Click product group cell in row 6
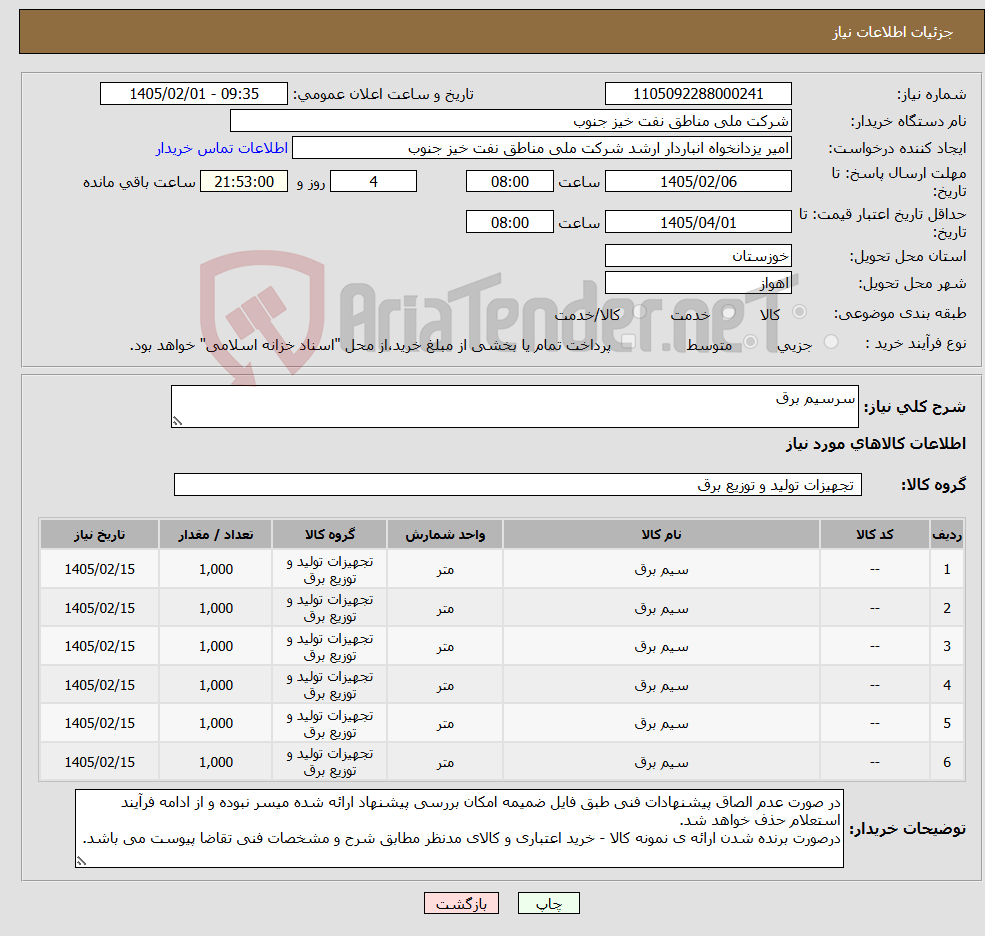The image size is (985, 936). click(x=330, y=762)
